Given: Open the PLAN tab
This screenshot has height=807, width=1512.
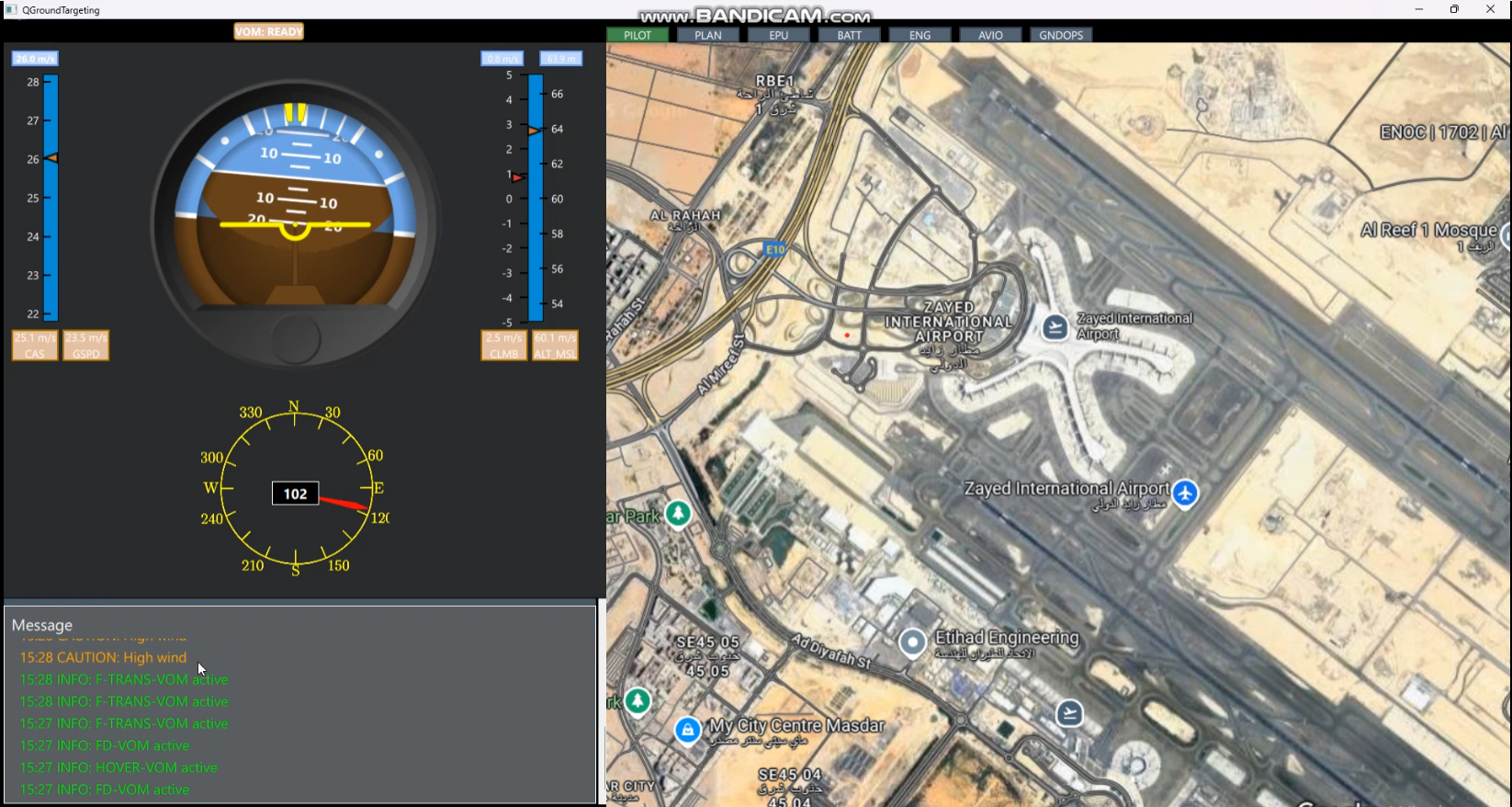Looking at the screenshot, I should click(708, 35).
